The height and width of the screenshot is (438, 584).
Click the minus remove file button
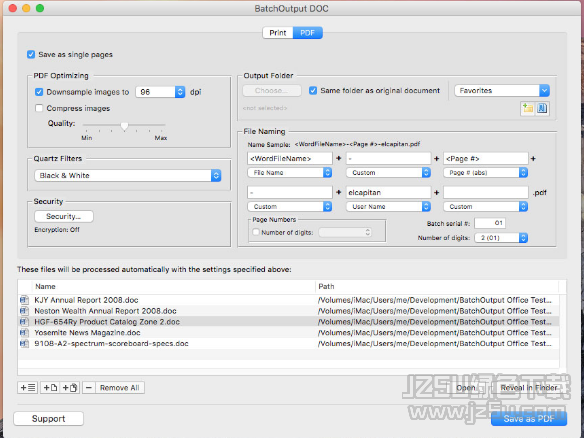[89, 388]
